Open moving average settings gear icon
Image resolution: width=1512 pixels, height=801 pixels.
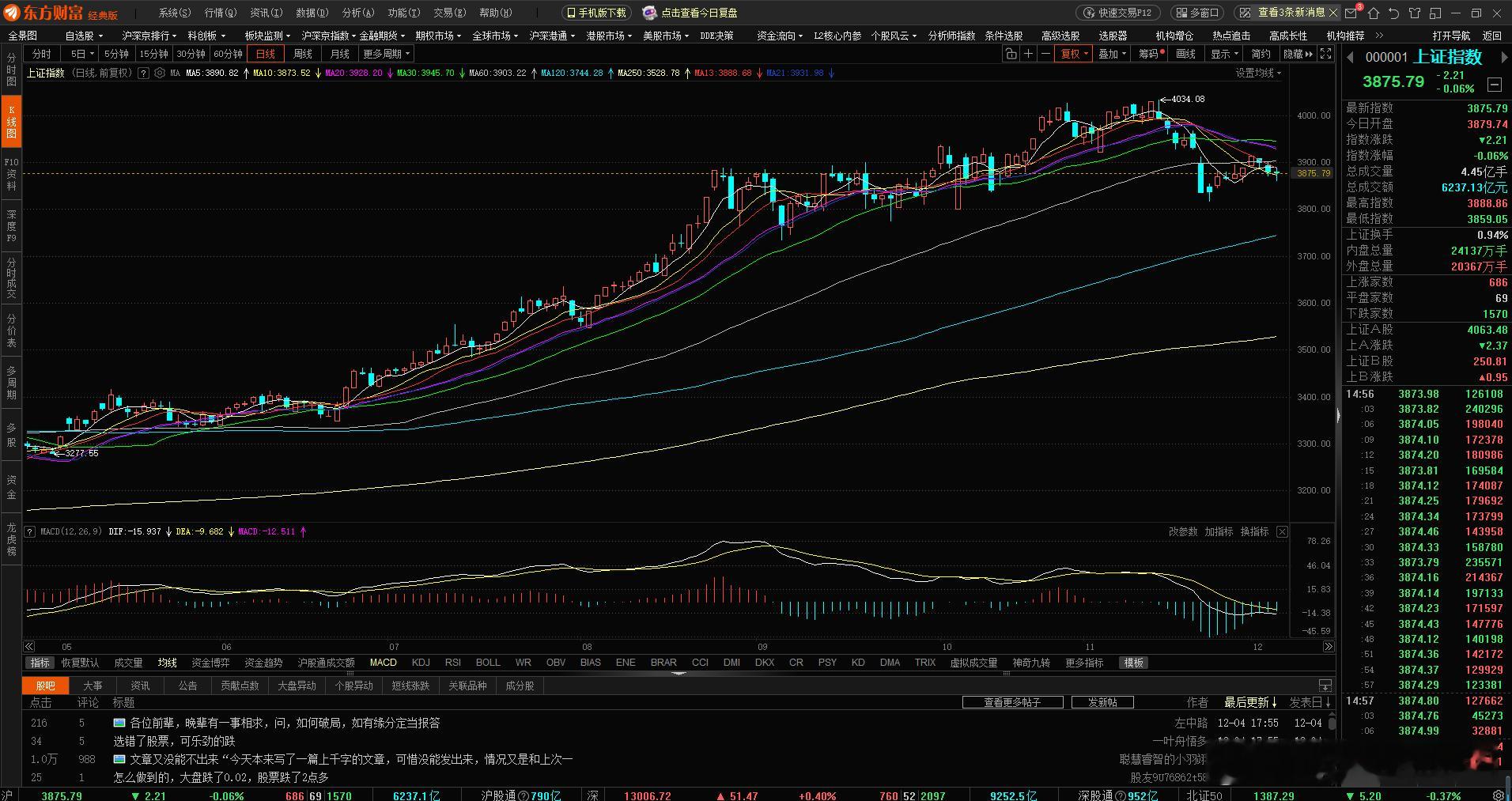[160, 73]
